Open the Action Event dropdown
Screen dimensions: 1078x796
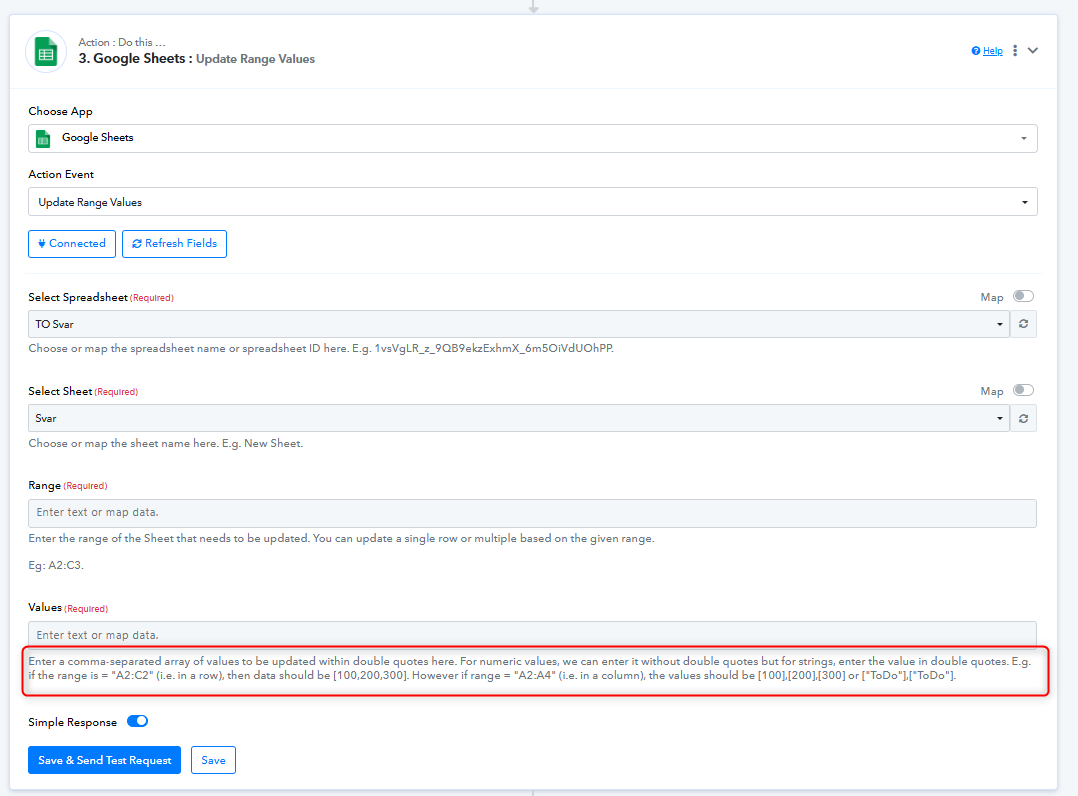coord(532,202)
